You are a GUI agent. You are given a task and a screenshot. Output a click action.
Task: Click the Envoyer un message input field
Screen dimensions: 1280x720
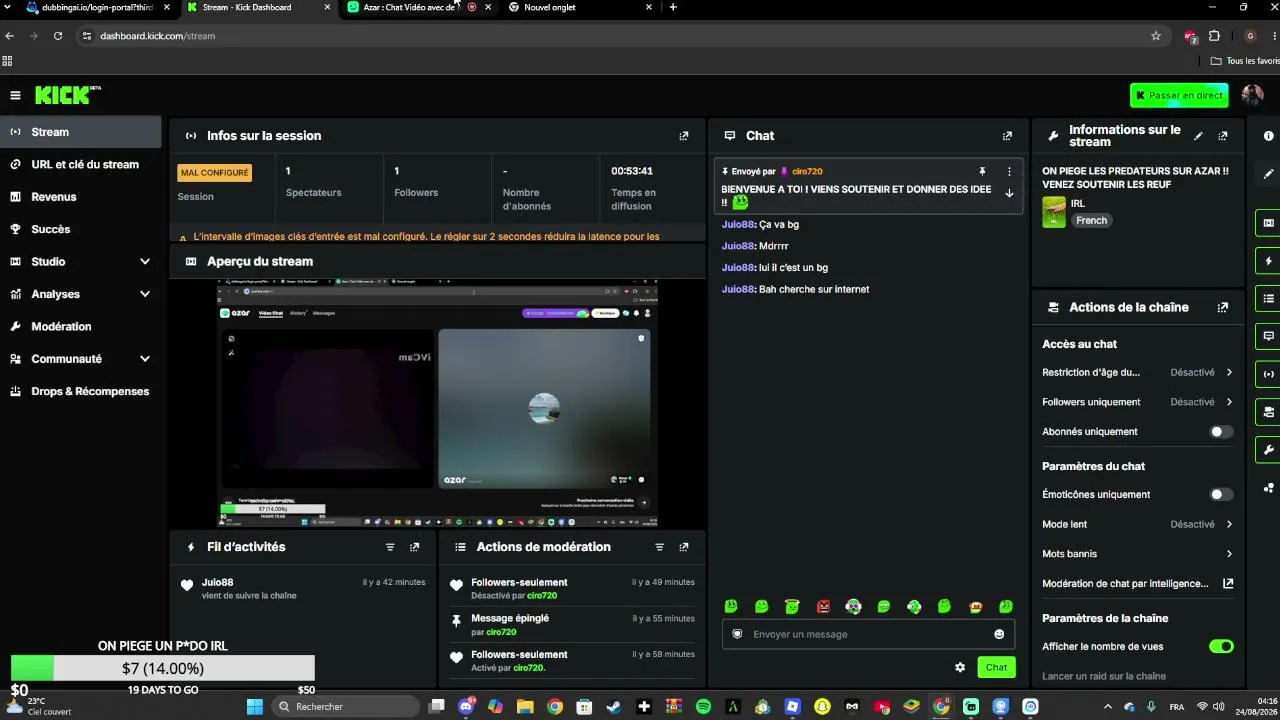point(868,634)
